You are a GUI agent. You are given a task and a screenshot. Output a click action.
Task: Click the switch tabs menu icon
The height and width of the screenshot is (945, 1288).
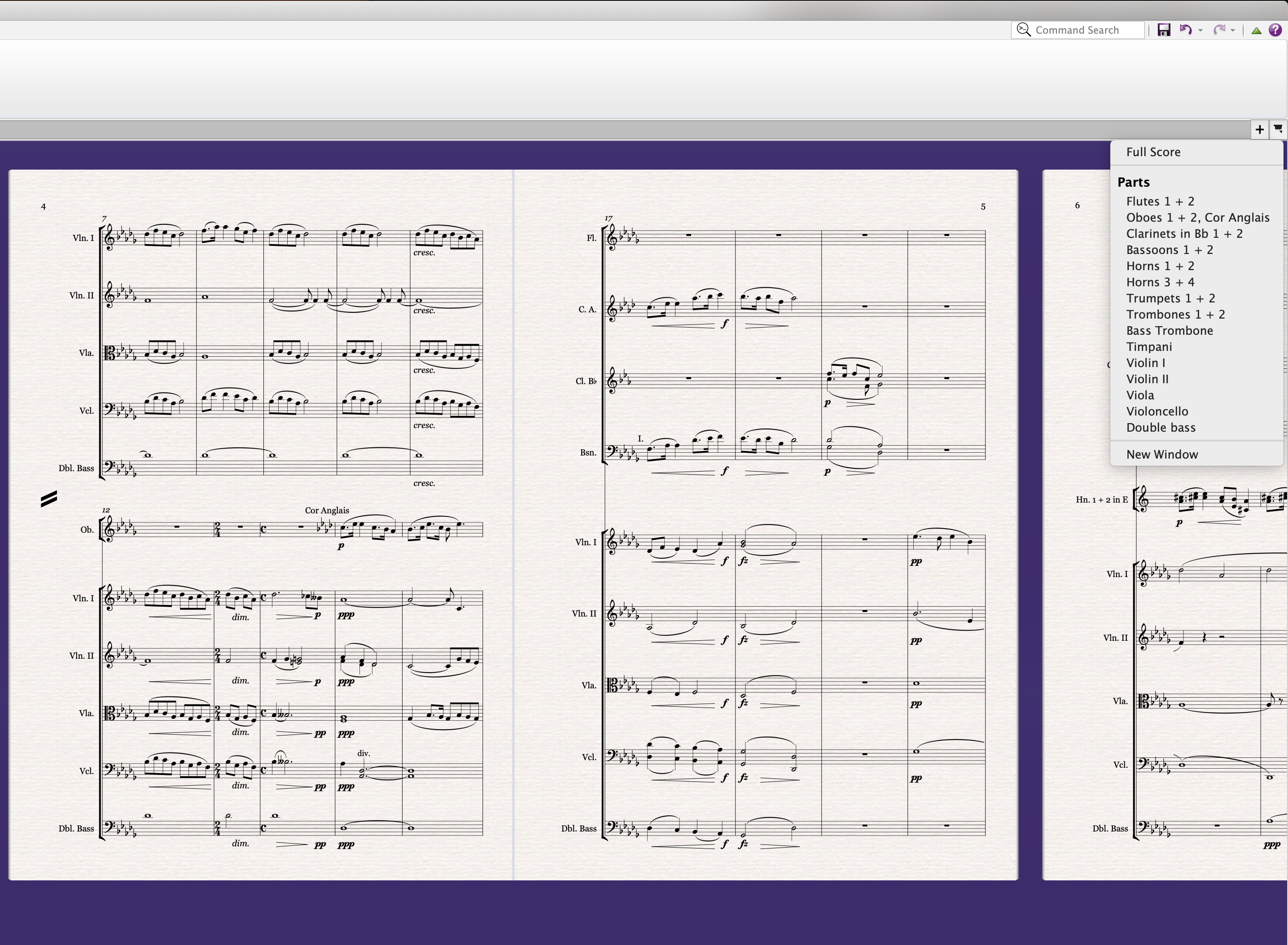[1278, 130]
